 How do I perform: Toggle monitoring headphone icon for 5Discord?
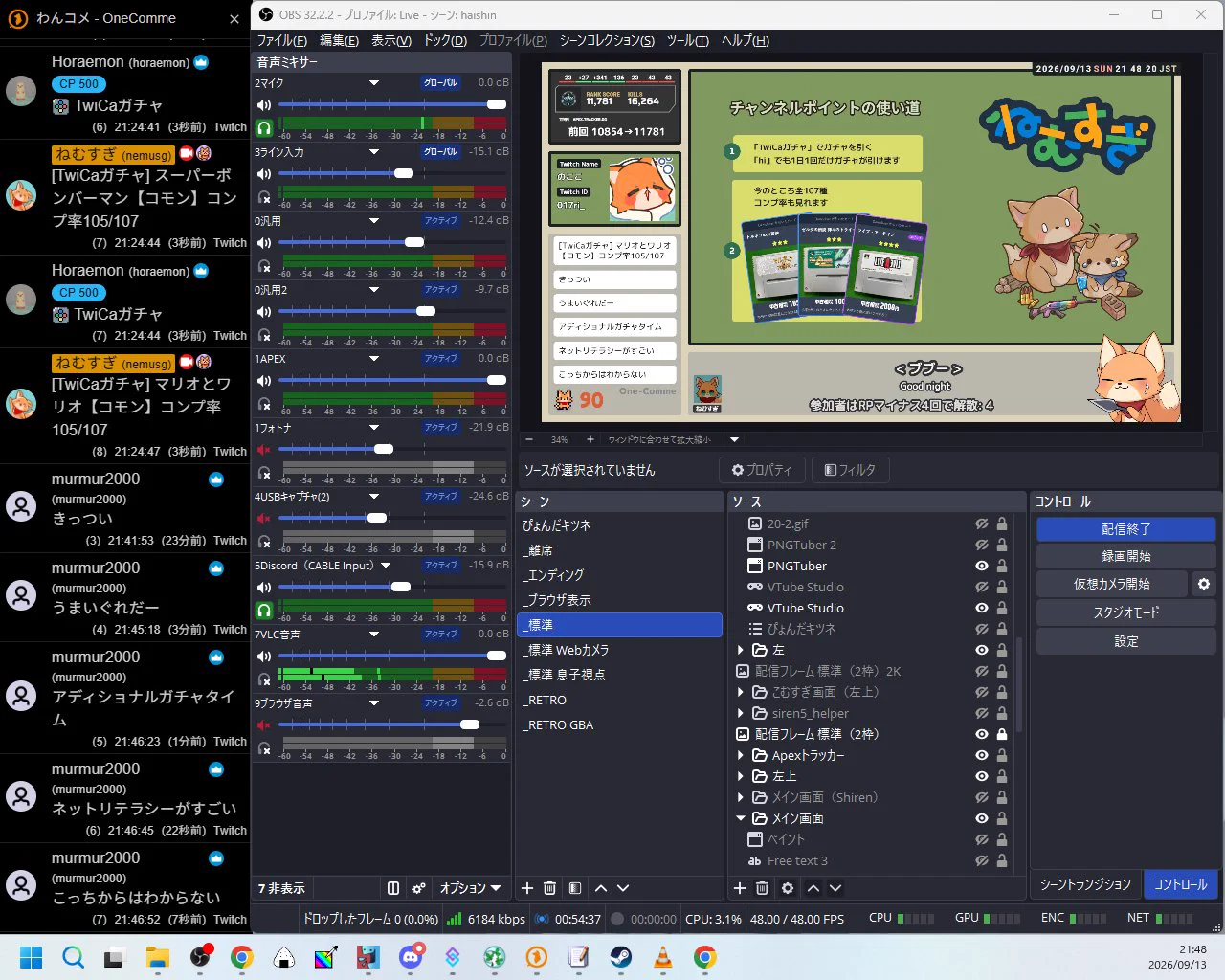click(x=264, y=610)
